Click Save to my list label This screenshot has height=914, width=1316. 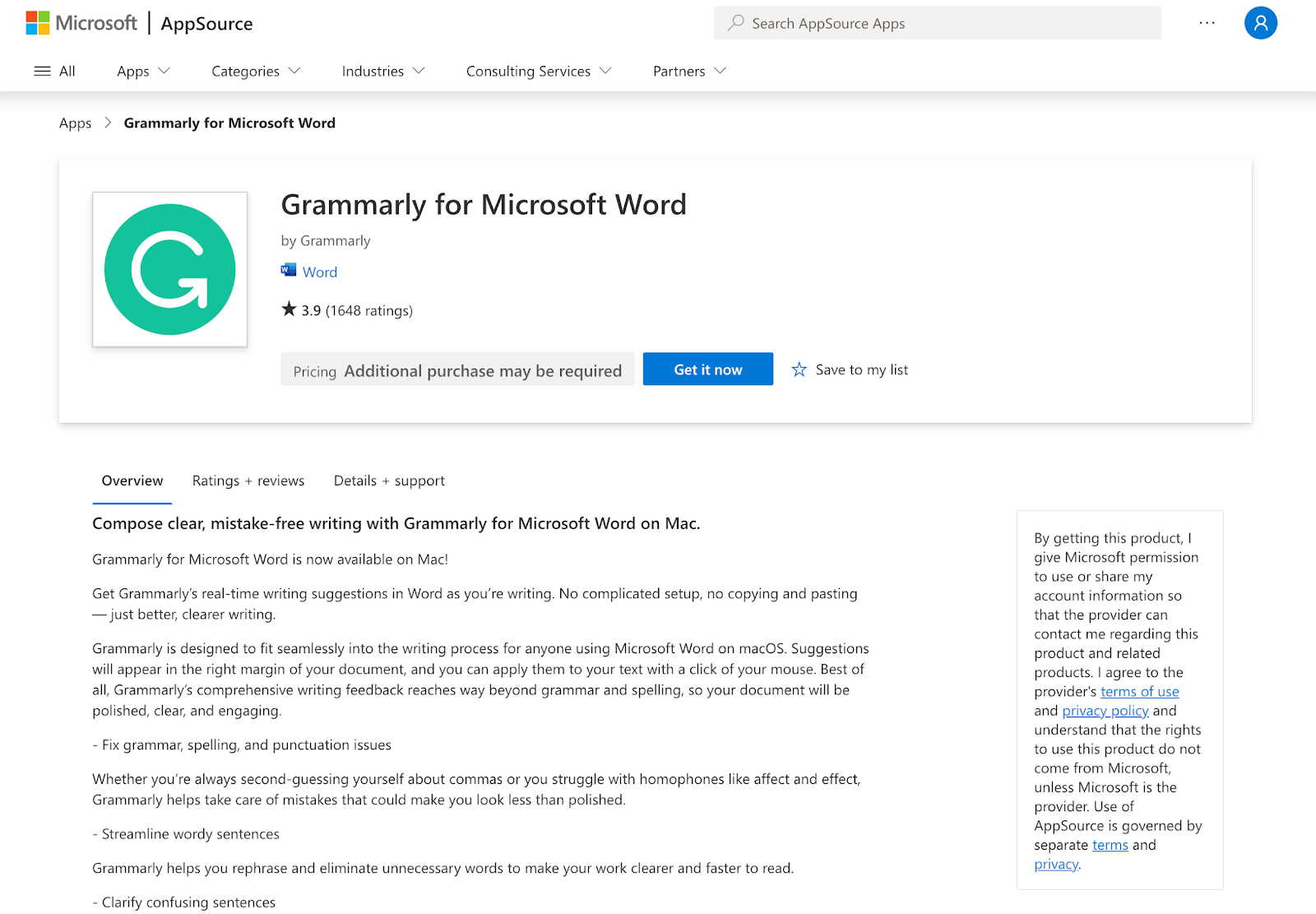pyautogui.click(x=862, y=370)
